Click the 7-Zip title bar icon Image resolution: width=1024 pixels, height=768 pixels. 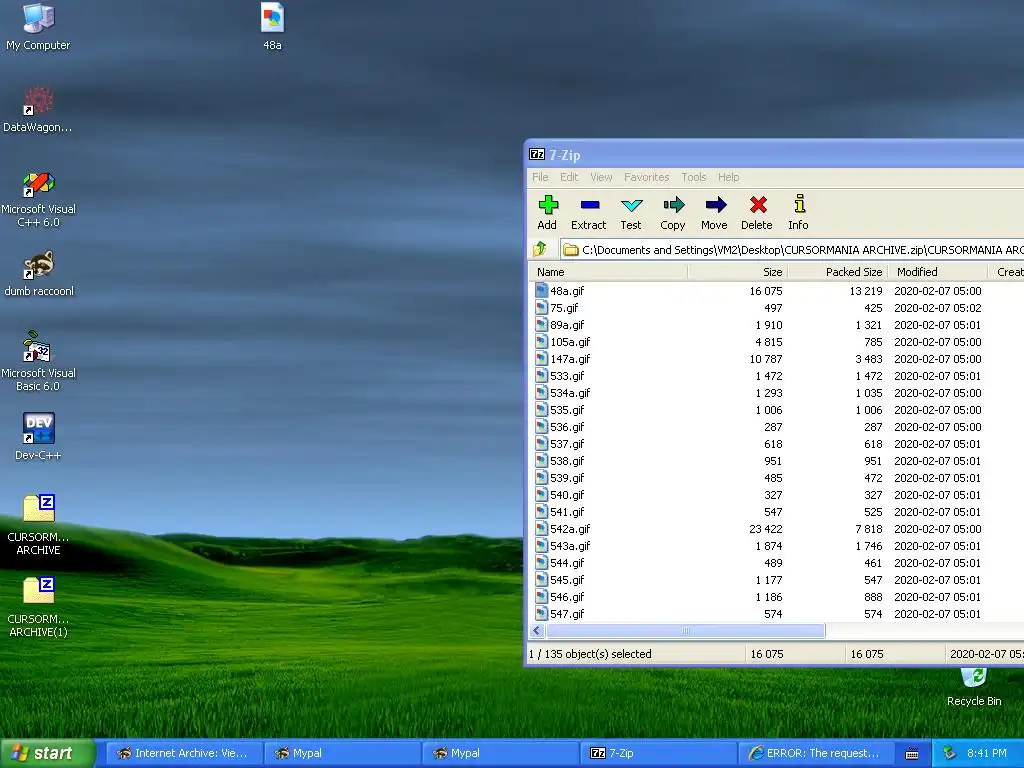(537, 155)
